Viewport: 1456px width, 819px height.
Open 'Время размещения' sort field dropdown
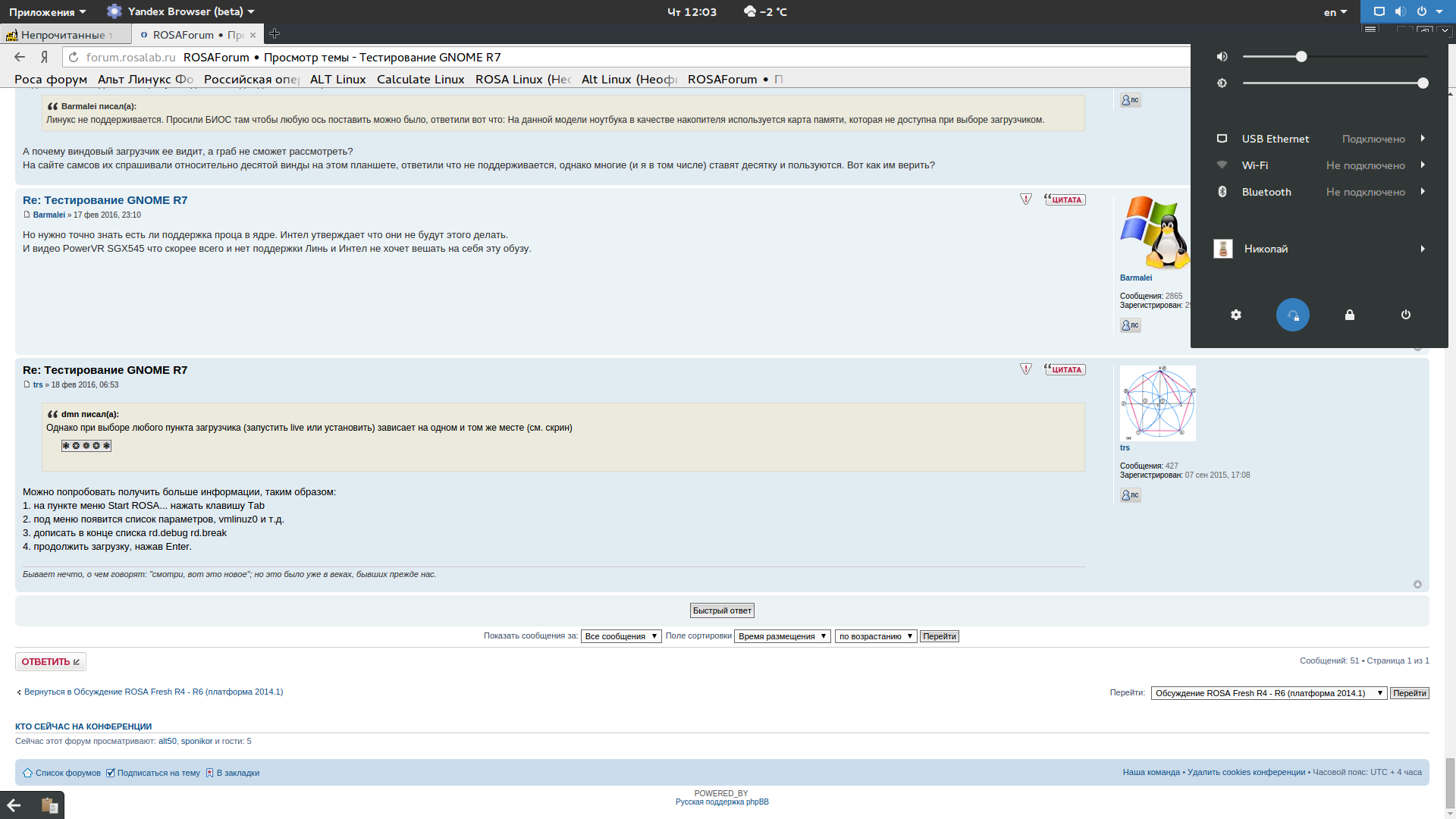pyautogui.click(x=782, y=636)
